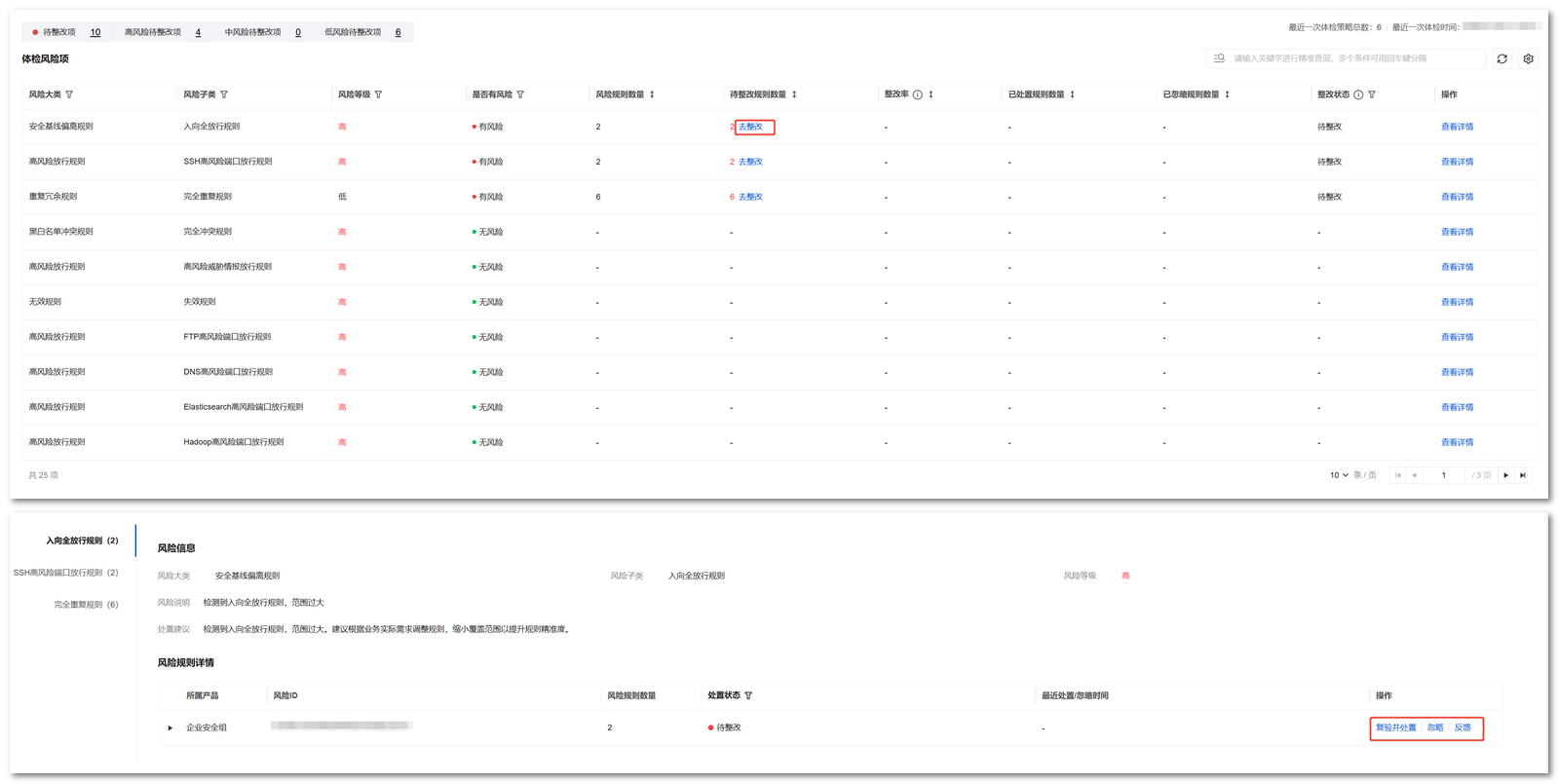Open table settings via the gear icon
Viewport: 1559px width, 784px height.
[x=1528, y=58]
